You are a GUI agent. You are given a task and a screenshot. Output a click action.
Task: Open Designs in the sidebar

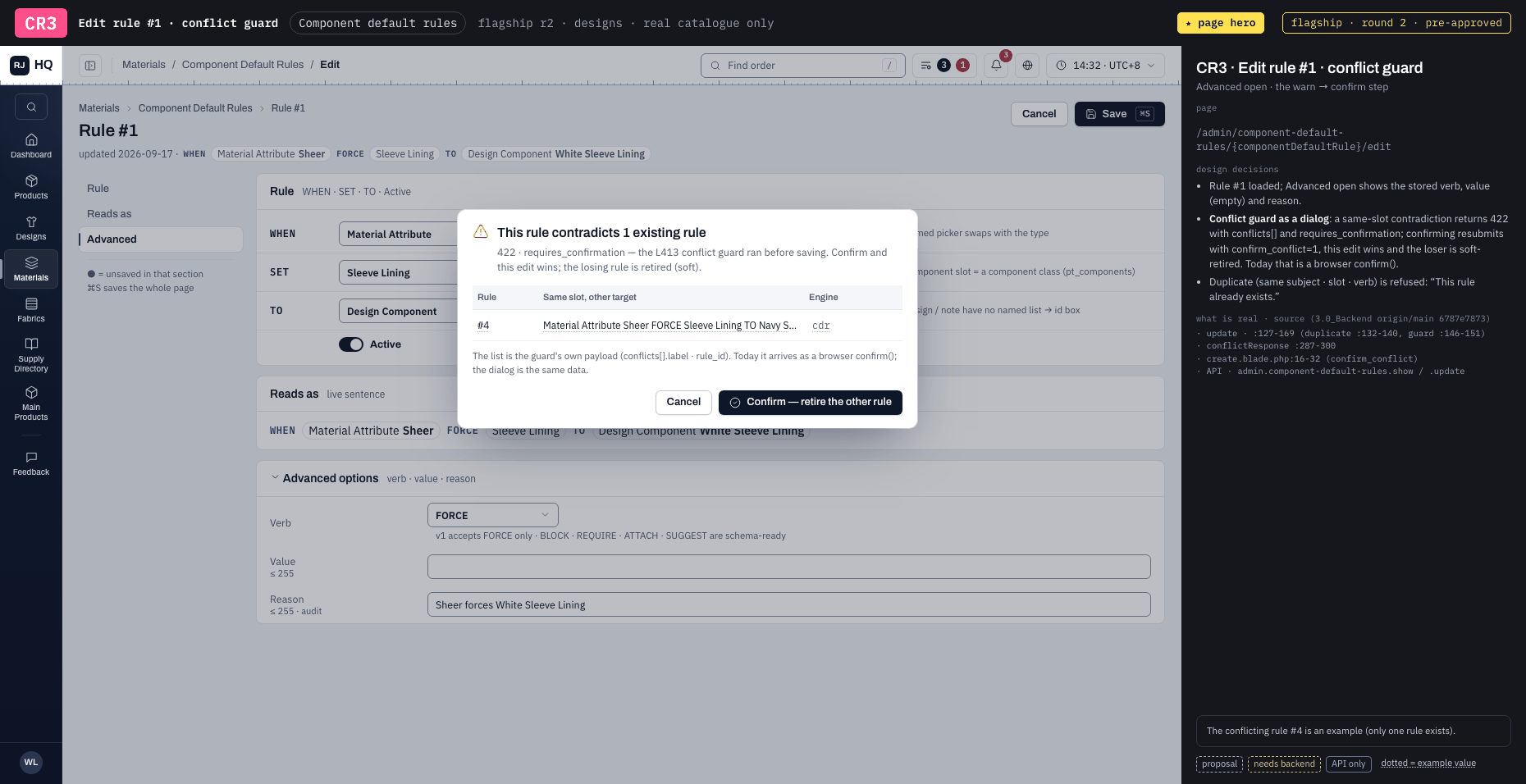(31, 228)
